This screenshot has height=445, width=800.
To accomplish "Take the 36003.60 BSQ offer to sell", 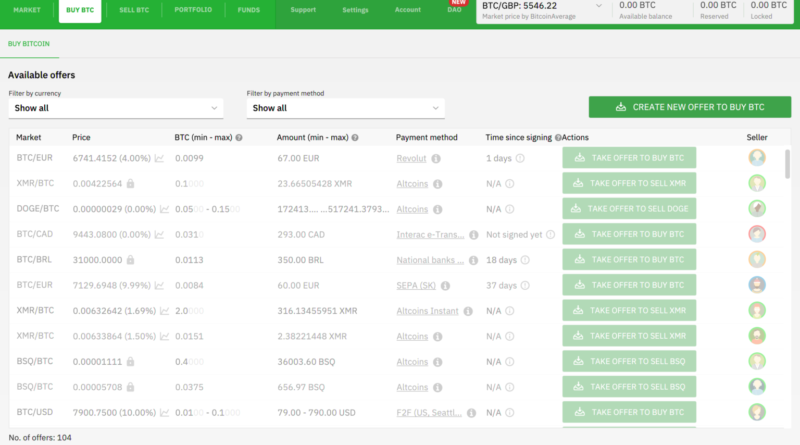I will click(x=629, y=361).
